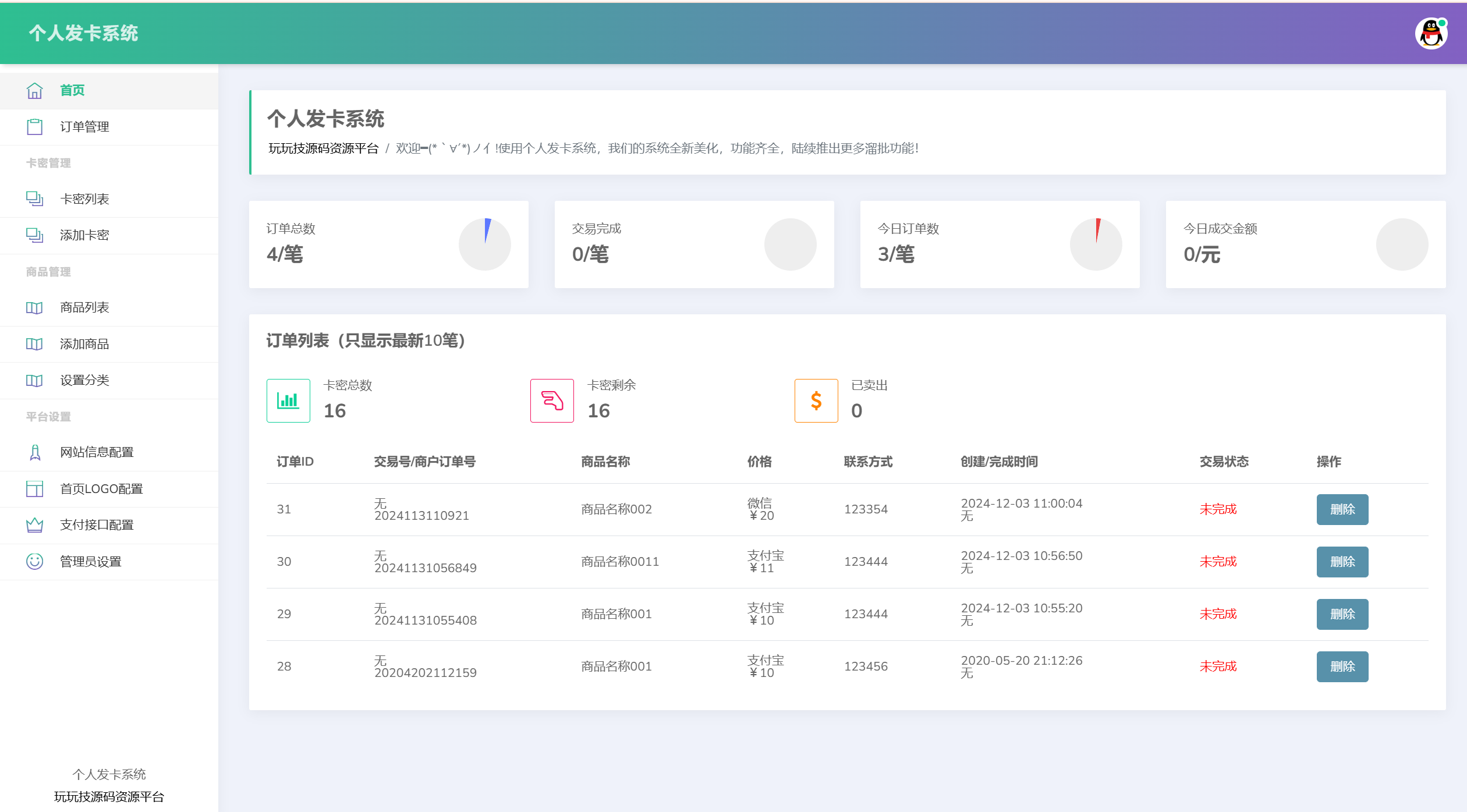
Task: Click 玩玩技源码资源平台 breadcrumb link
Action: [323, 148]
